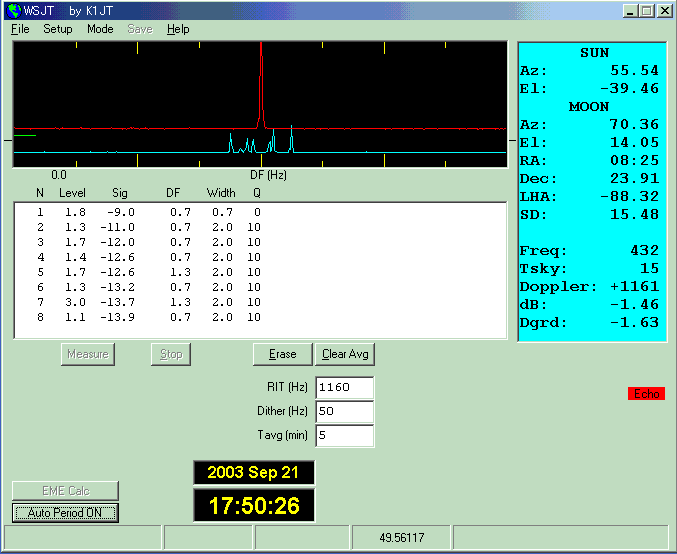Click the 2003 Sep 21 date display
Viewport: 677px width, 554px height.
point(254,472)
